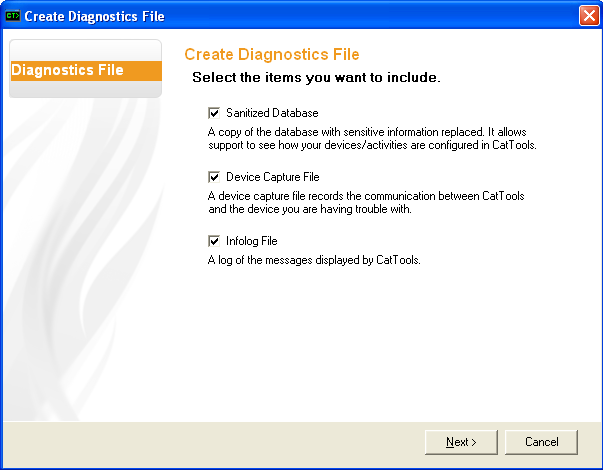This screenshot has width=603, height=470.
Task: Click the window title bar text
Action: click(94, 16)
